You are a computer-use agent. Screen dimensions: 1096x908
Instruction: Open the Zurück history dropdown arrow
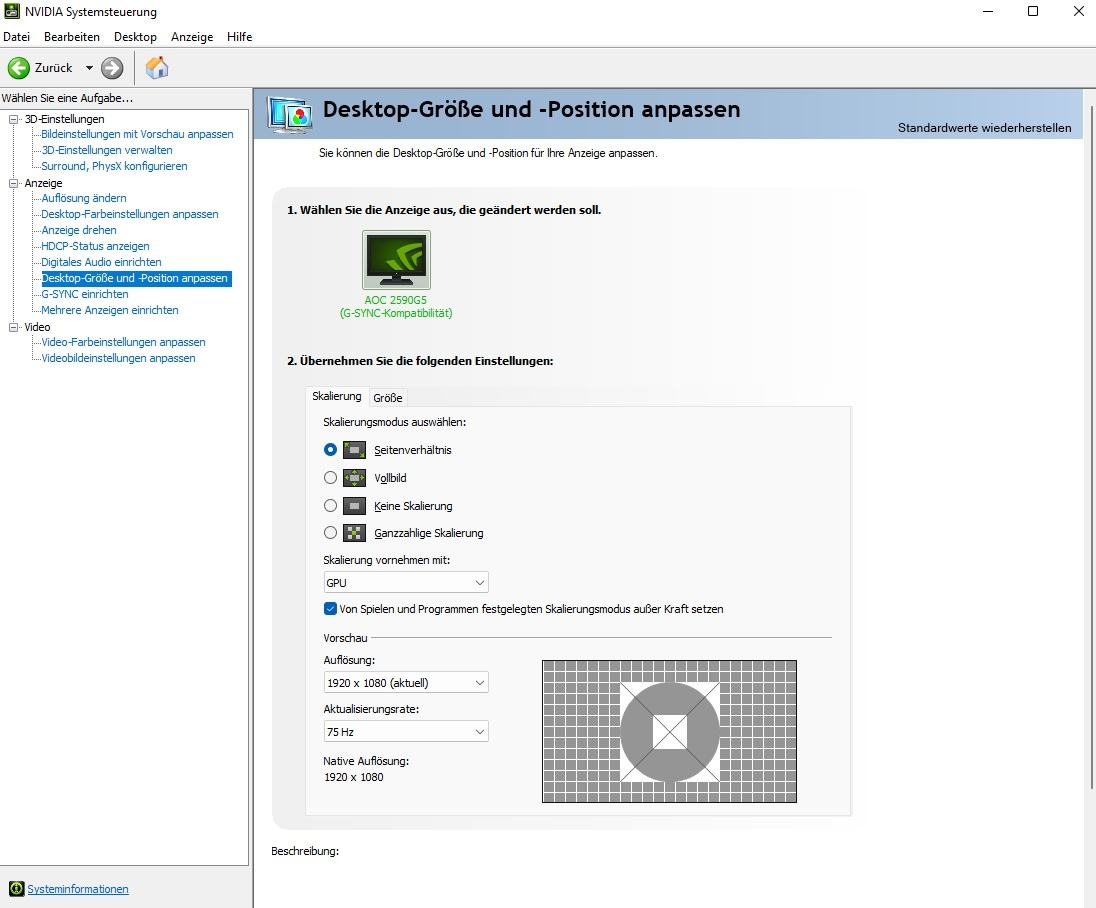(x=89, y=68)
